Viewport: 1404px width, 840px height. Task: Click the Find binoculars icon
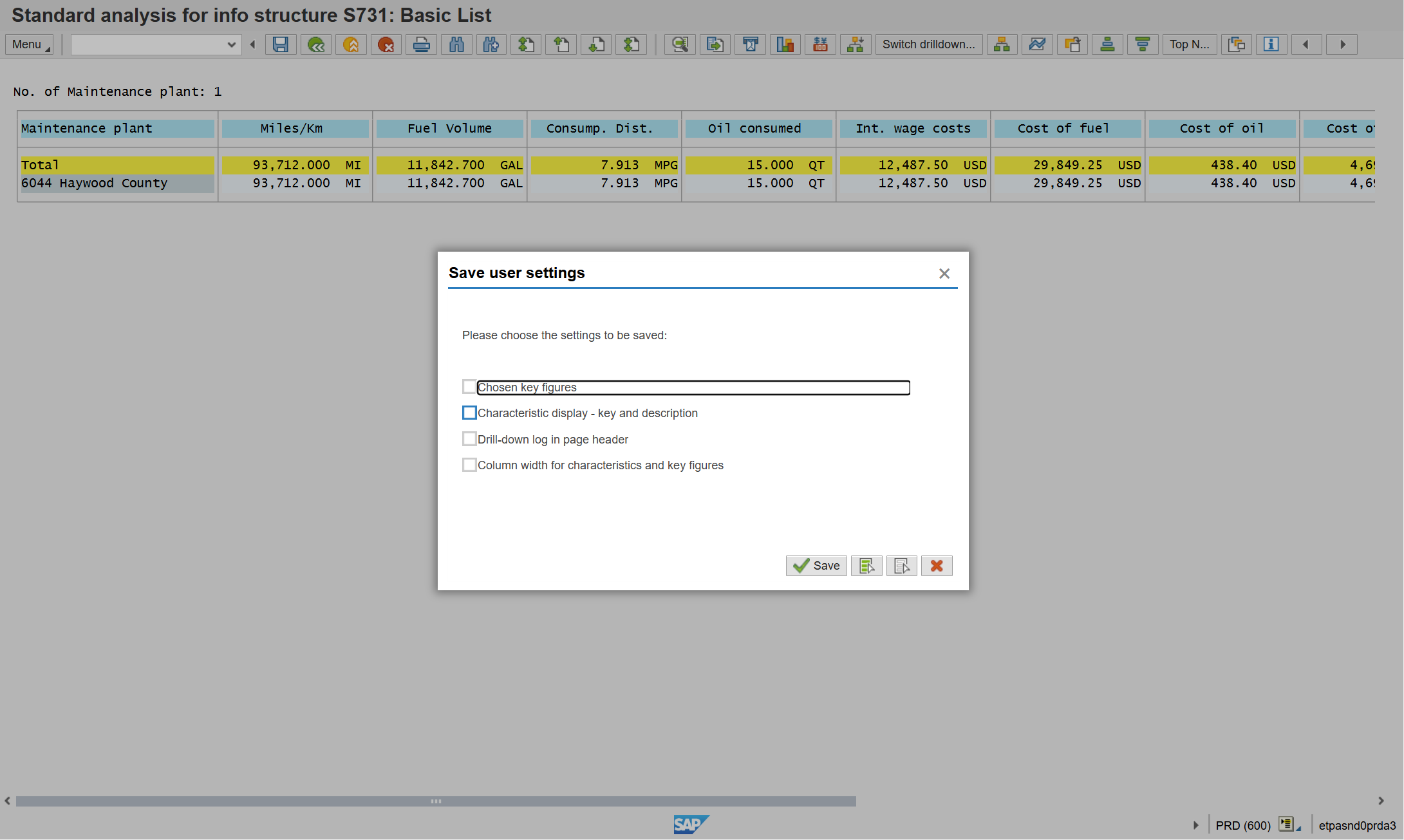pyautogui.click(x=456, y=44)
